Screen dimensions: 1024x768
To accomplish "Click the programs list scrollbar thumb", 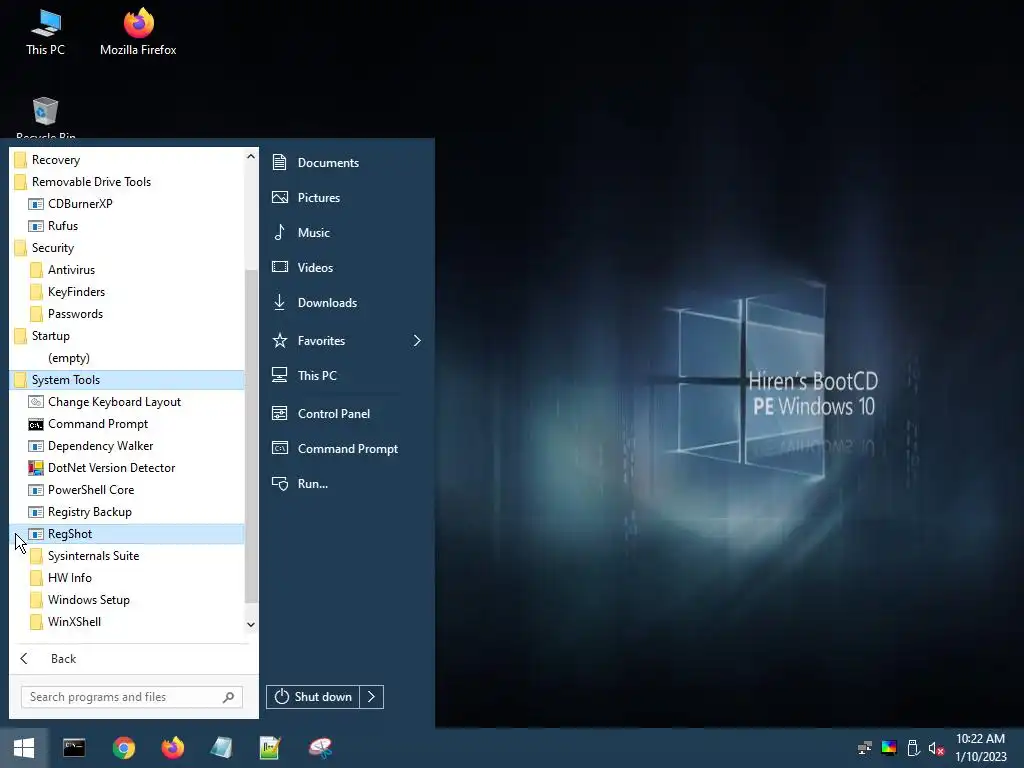I will coord(251,436).
